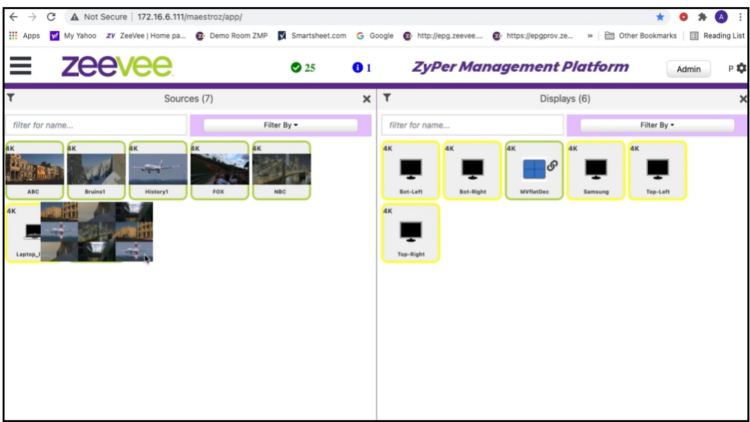Viewport: 750px width, 422px height.
Task: Select the FOX source thumbnail
Action: 220,170
